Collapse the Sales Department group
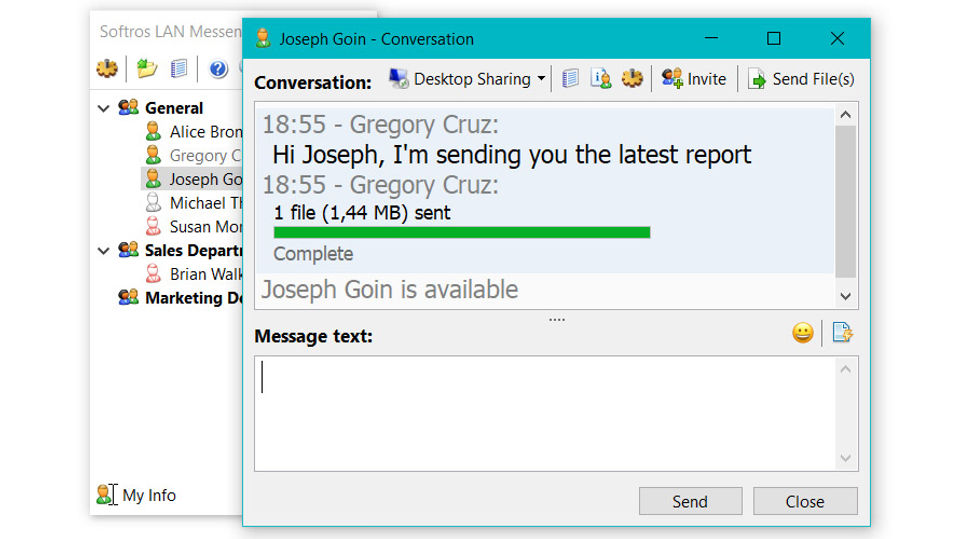Image resolution: width=960 pixels, height=539 pixels. tap(103, 251)
